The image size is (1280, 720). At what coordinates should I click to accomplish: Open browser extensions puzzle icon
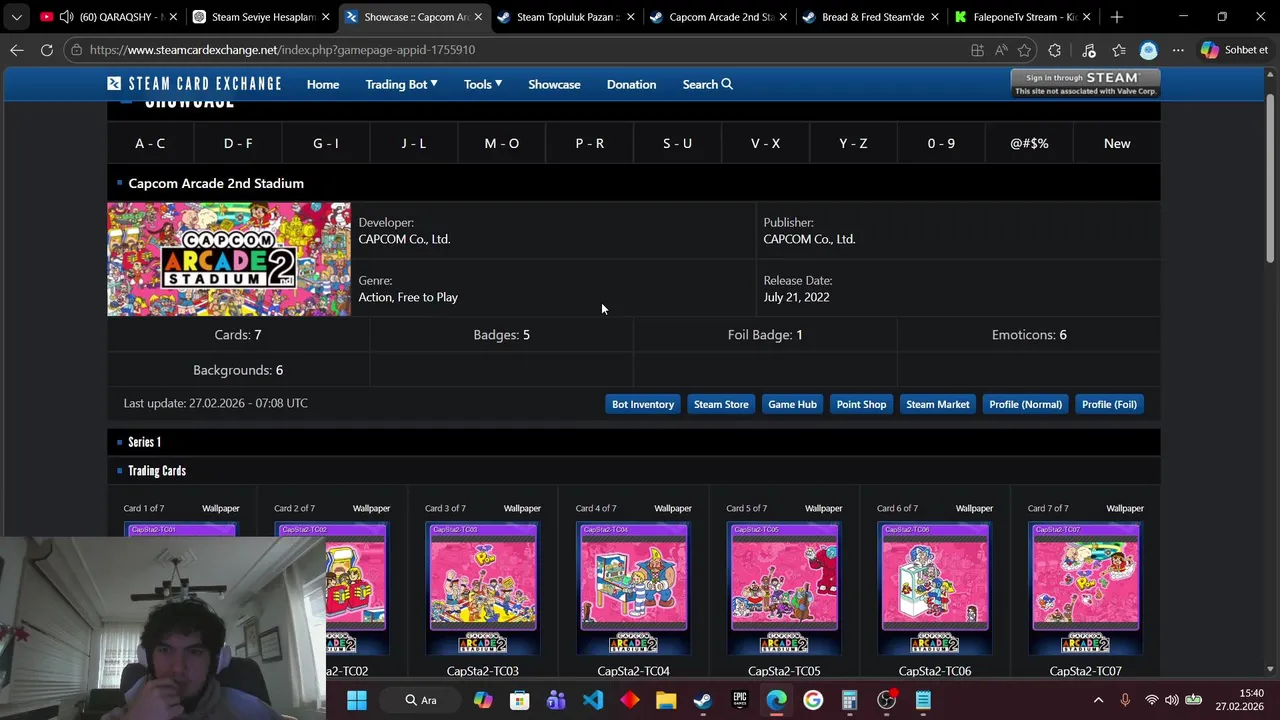tap(1054, 50)
